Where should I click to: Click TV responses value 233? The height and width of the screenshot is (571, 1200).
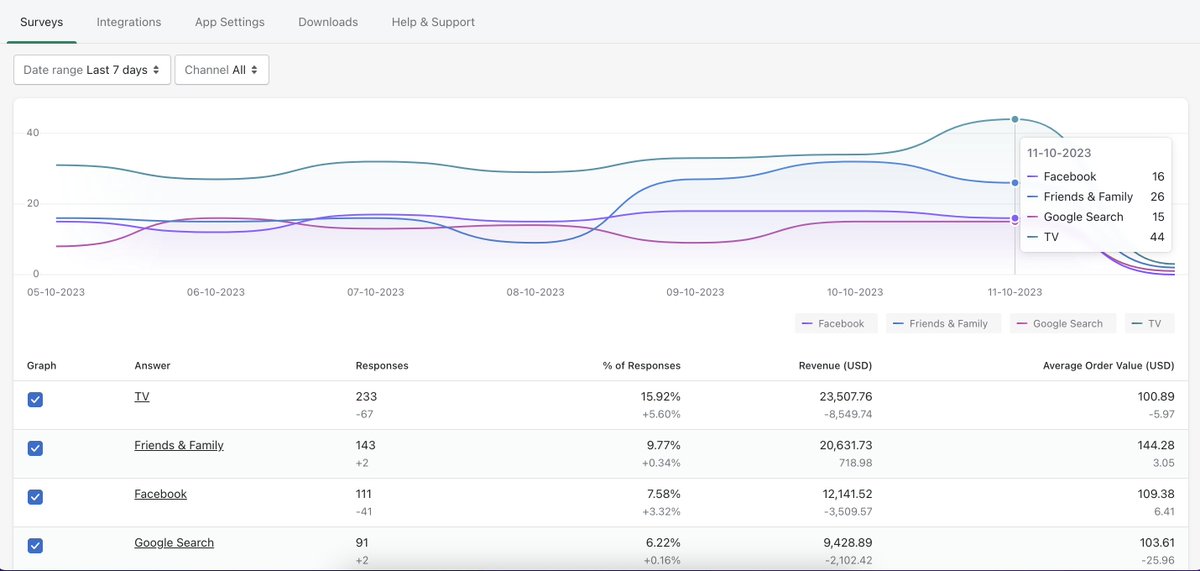click(x=366, y=396)
